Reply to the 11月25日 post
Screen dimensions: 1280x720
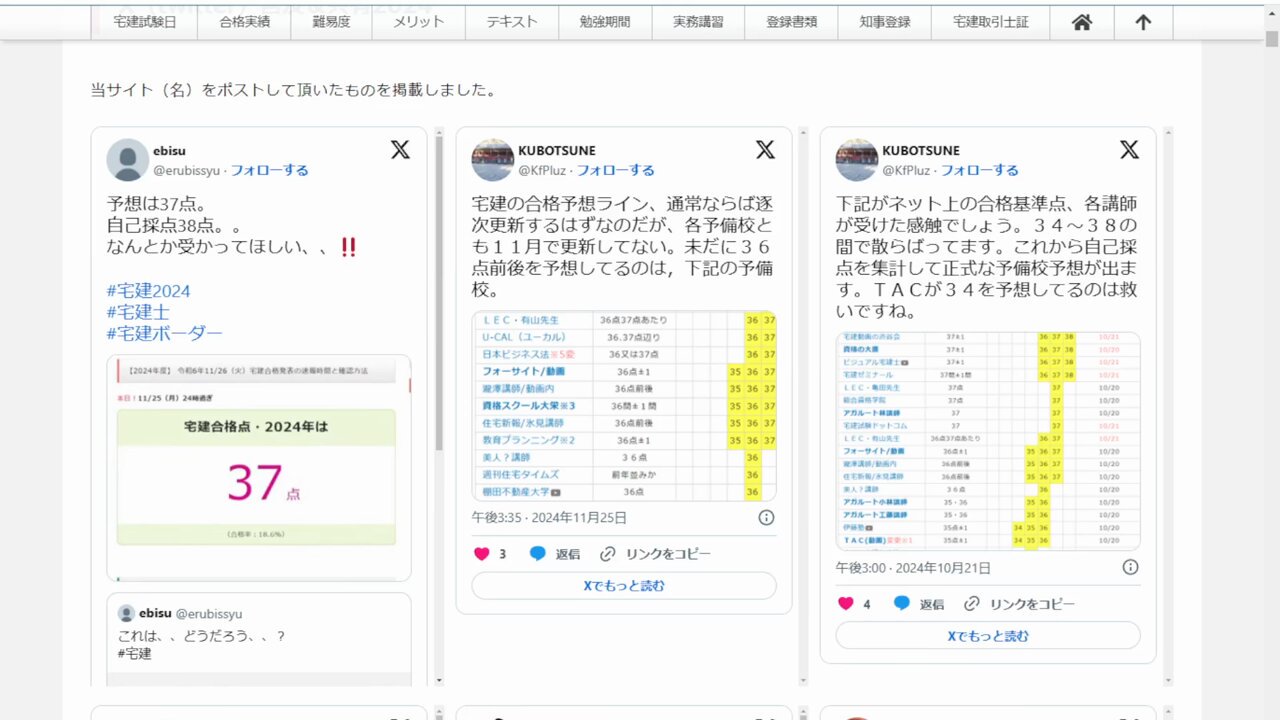pos(555,554)
